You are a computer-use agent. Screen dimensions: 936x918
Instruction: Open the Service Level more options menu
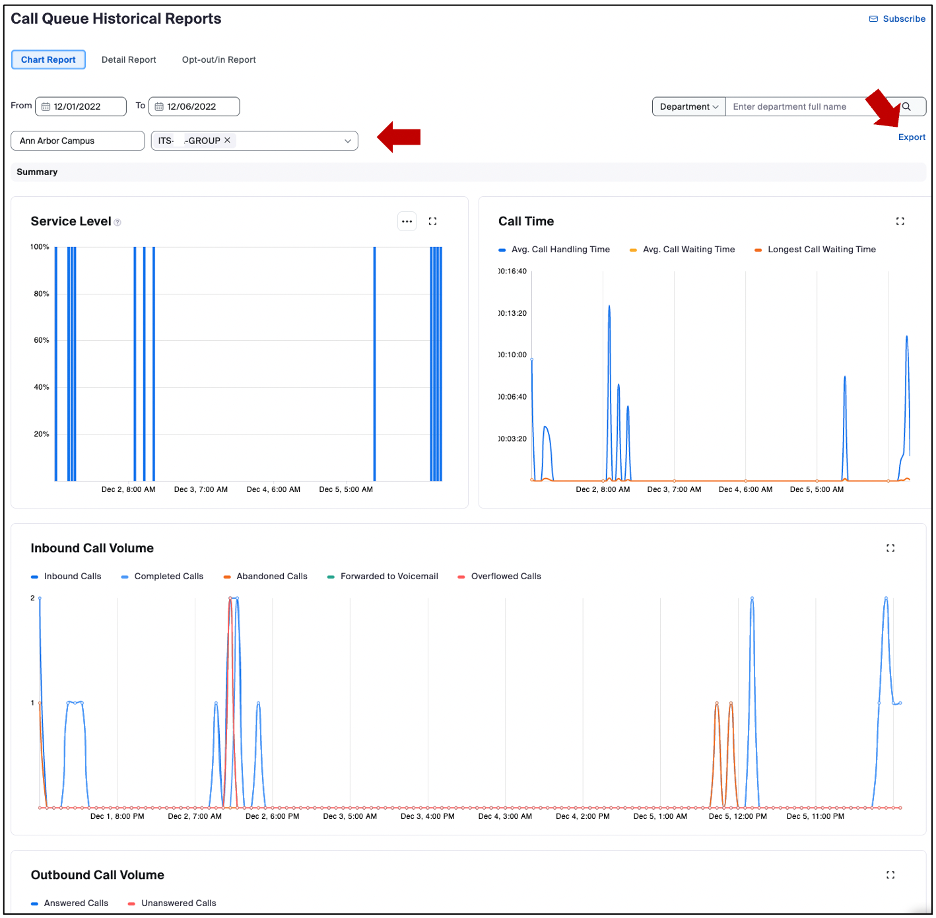point(407,221)
